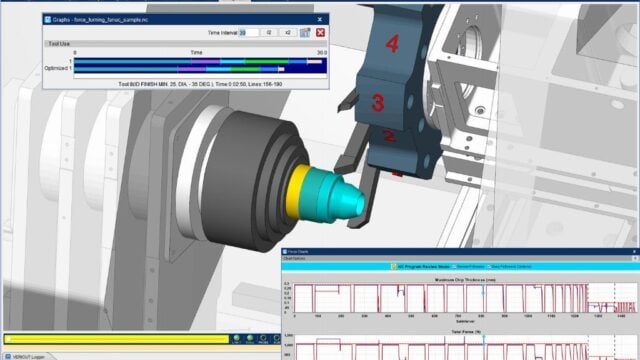Viewport: 640px width, 360px height.
Task: Click the Graphs window title icon
Action: [x=48, y=19]
